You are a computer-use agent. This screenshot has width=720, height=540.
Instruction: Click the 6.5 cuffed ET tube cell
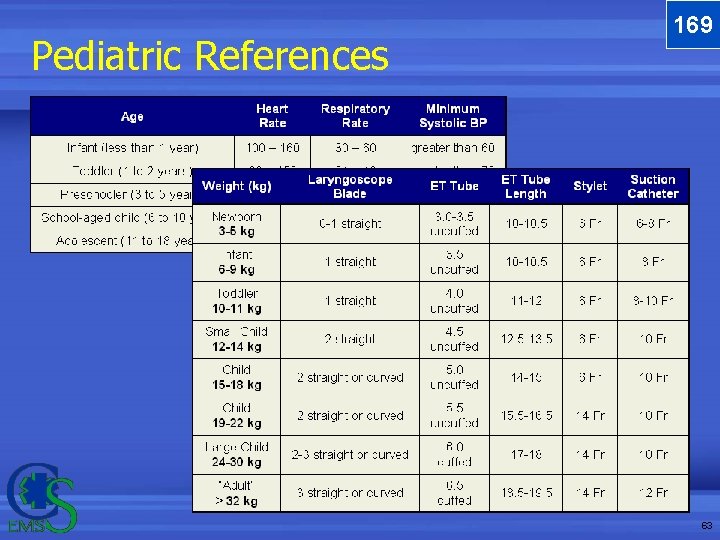[x=454, y=493]
